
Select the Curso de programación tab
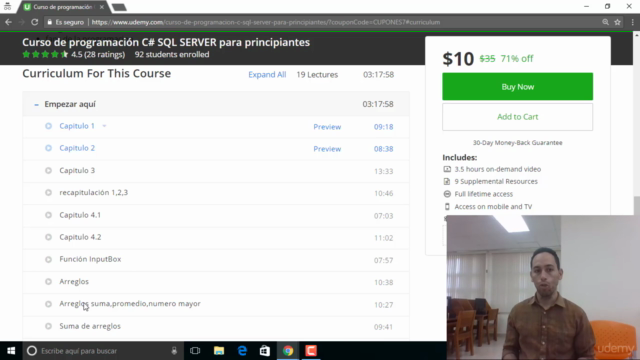tap(61, 7)
